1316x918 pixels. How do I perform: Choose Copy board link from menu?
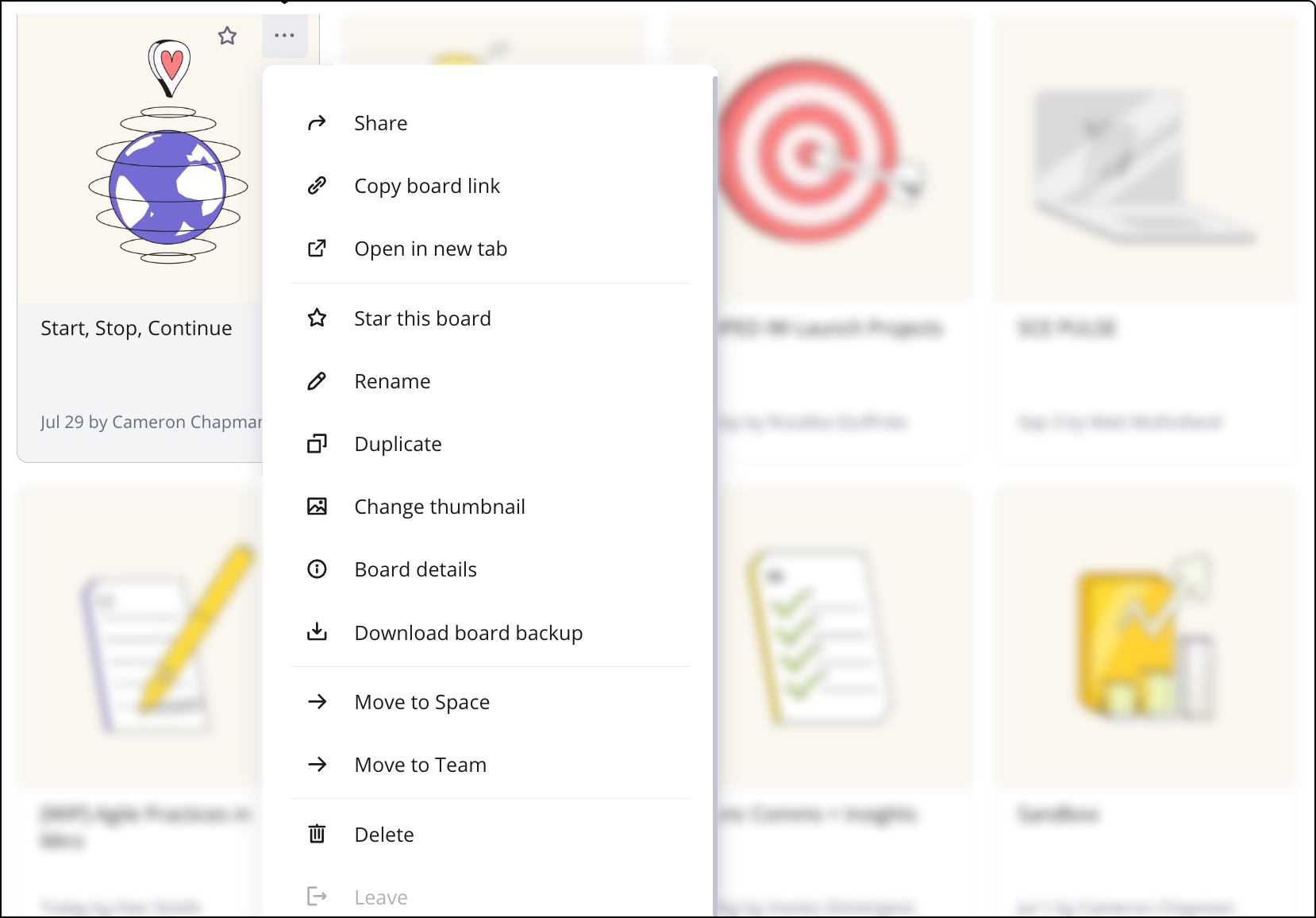pyautogui.click(x=427, y=186)
